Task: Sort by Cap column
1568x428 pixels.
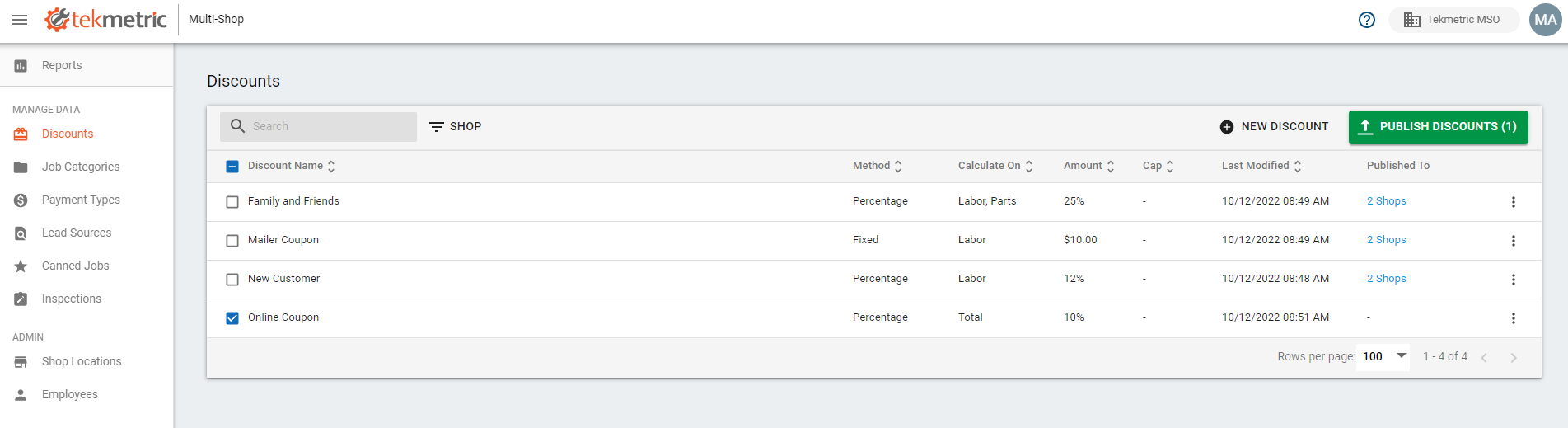Action: 1158,166
